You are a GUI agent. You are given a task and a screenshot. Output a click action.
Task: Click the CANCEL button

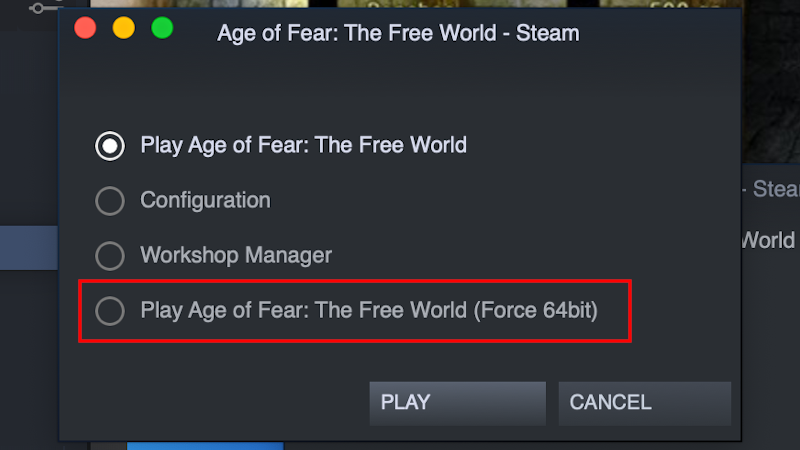(644, 403)
